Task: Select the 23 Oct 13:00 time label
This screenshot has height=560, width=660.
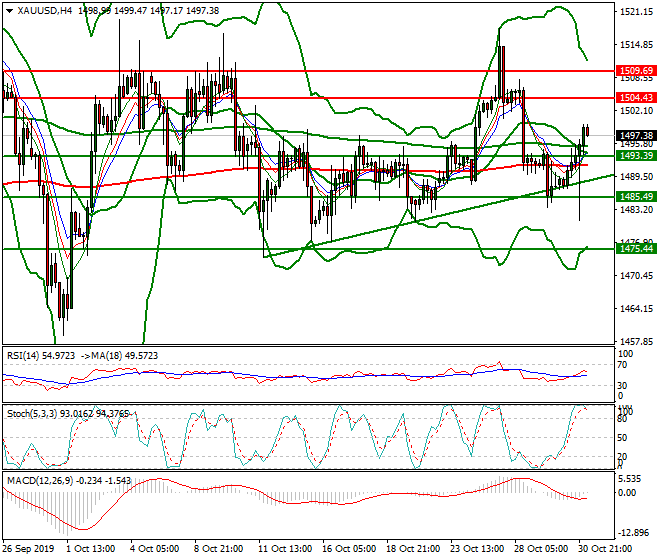Action: click(477, 549)
